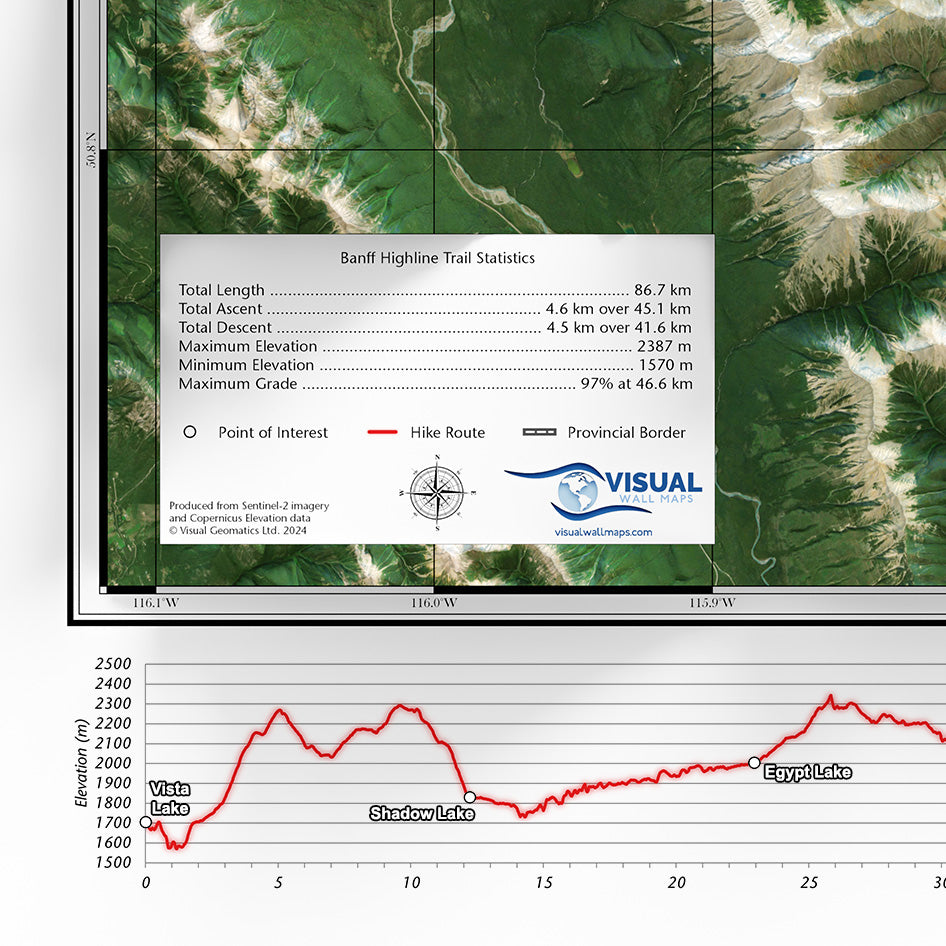Select the Vista Lake point marker
Viewport: 946px width, 946px height.
tap(147, 822)
